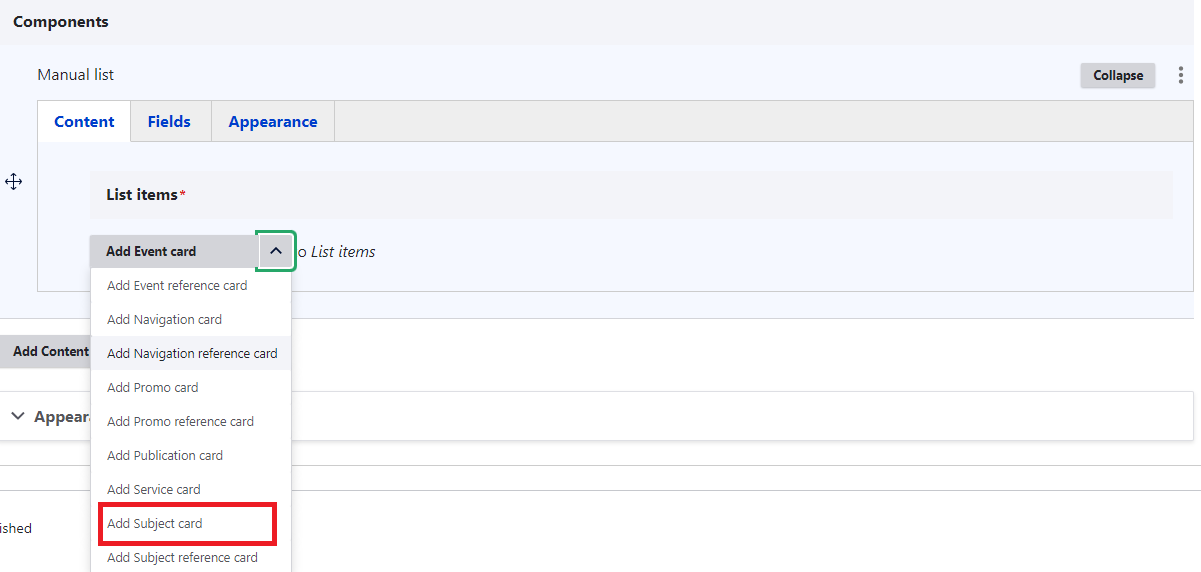Image resolution: width=1201 pixels, height=572 pixels.
Task: Collapse the Manual list component
Action: pyautogui.click(x=1117, y=75)
